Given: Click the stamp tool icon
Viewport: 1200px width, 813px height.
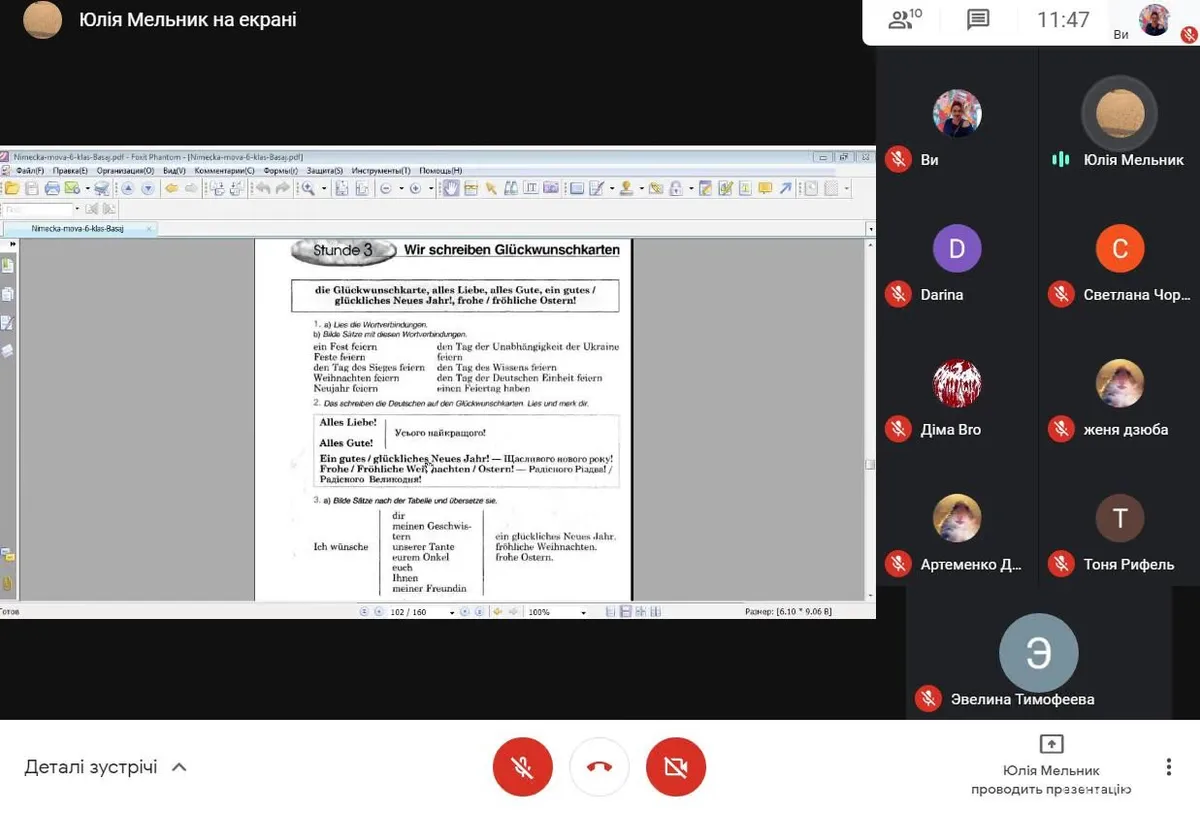Looking at the screenshot, I should tap(626, 188).
